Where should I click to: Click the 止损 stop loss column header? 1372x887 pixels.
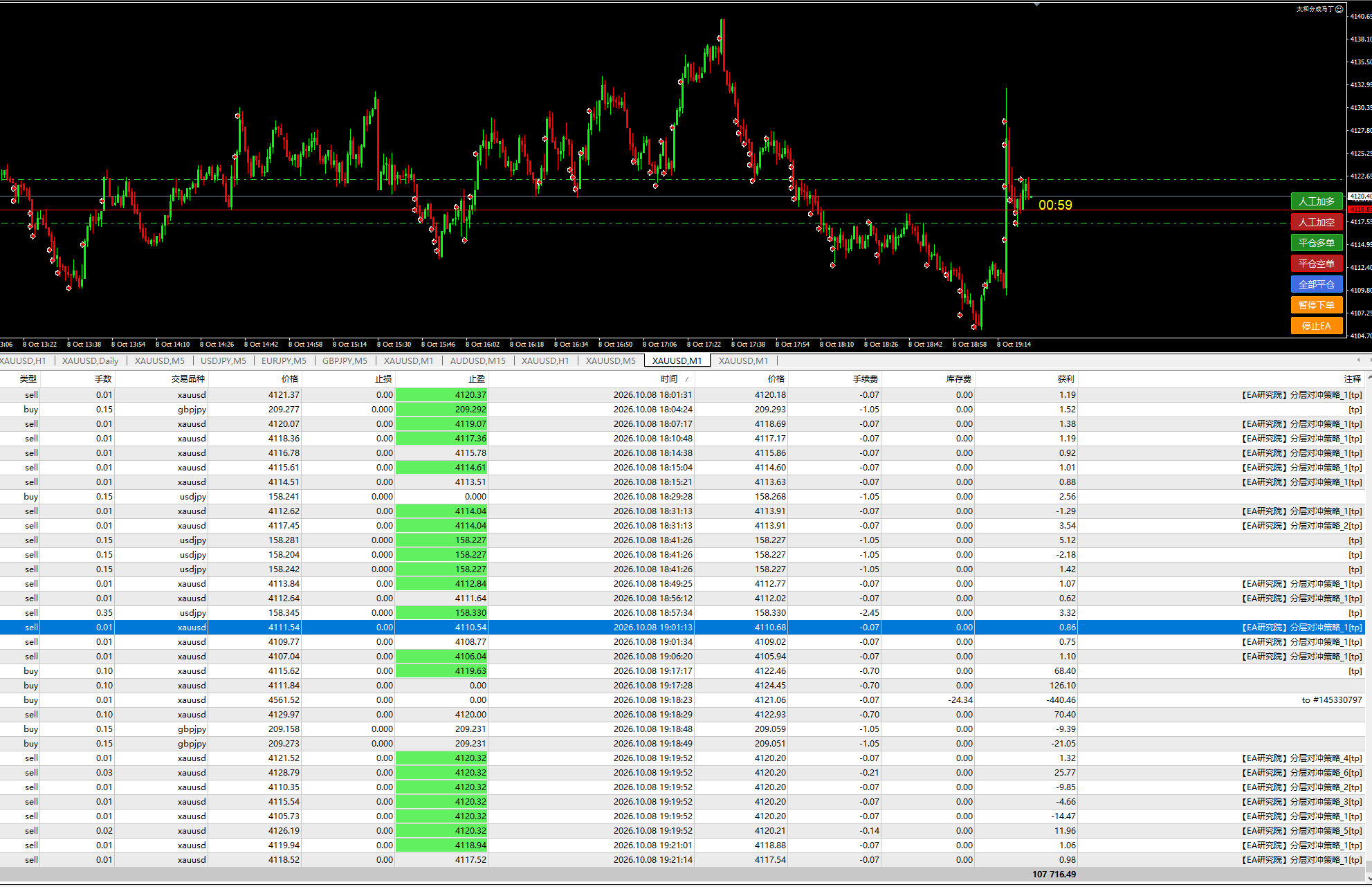348,379
